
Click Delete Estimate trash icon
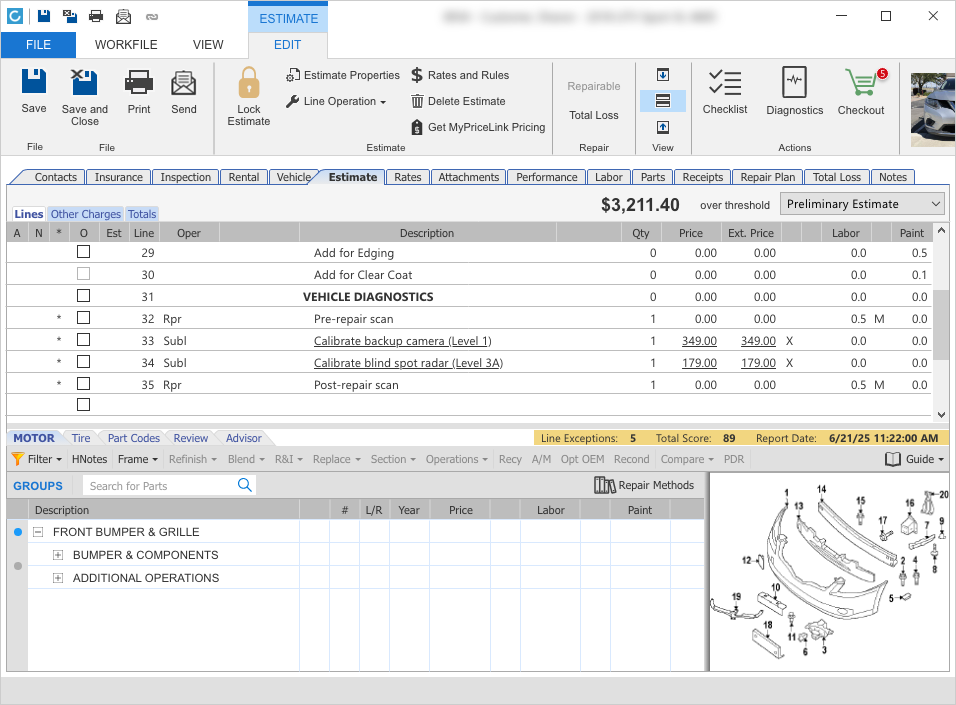pyautogui.click(x=417, y=101)
